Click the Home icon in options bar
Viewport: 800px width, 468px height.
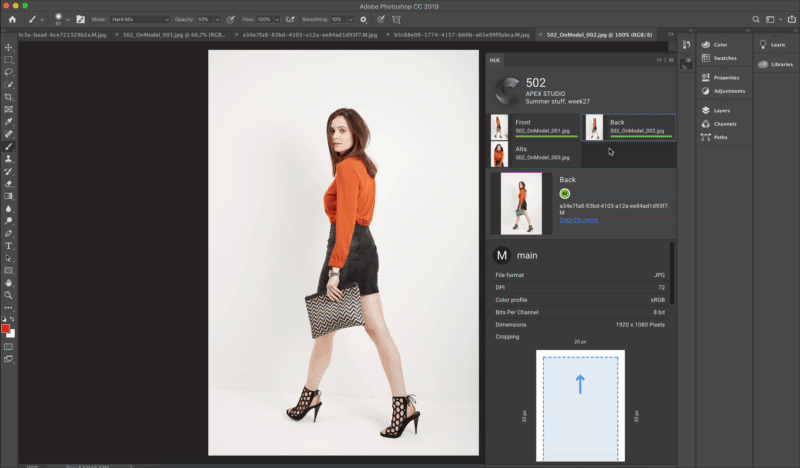(12, 19)
